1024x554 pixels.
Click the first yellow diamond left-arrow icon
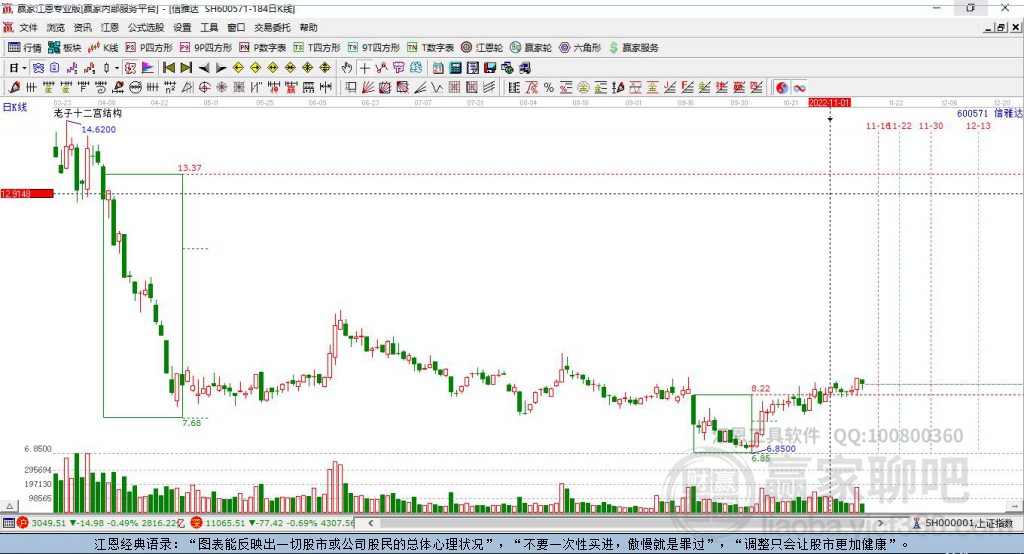238,68
